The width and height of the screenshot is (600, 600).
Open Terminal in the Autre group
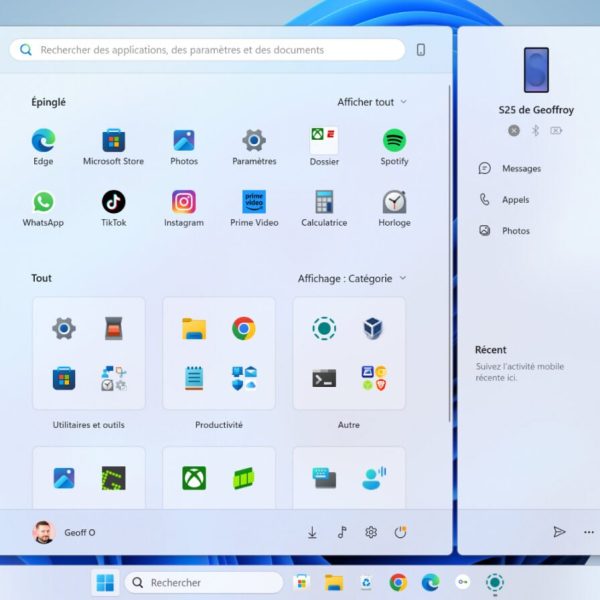click(x=324, y=378)
